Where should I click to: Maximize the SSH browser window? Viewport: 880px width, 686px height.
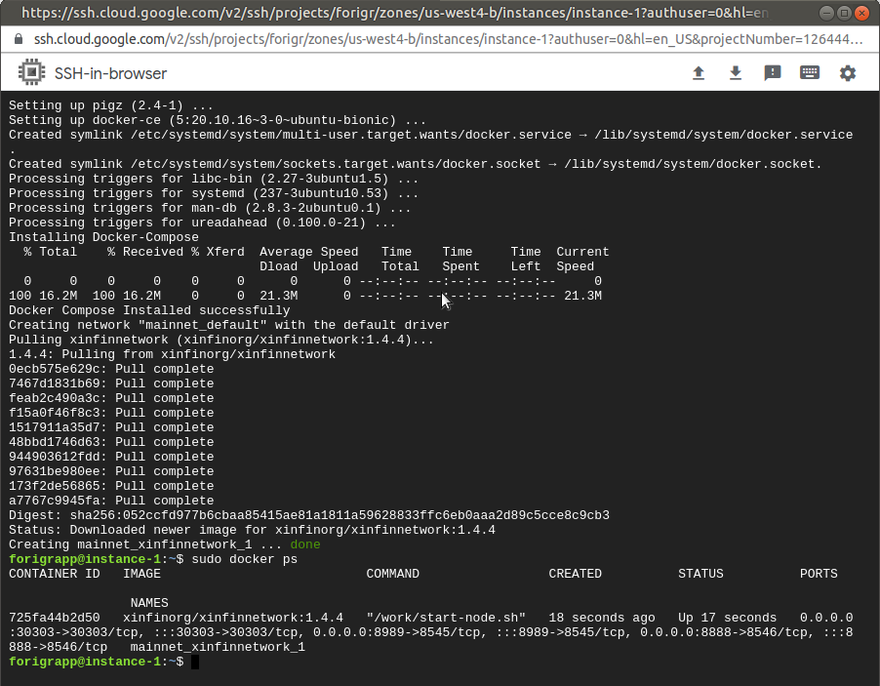[x=842, y=13]
